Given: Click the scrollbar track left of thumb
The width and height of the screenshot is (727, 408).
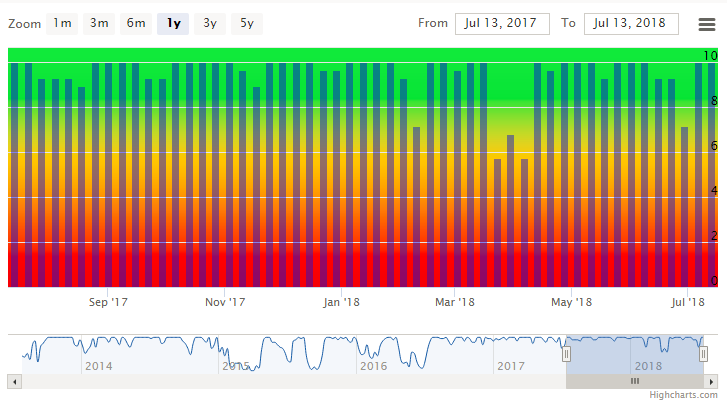Looking at the screenshot, I should (294, 382).
